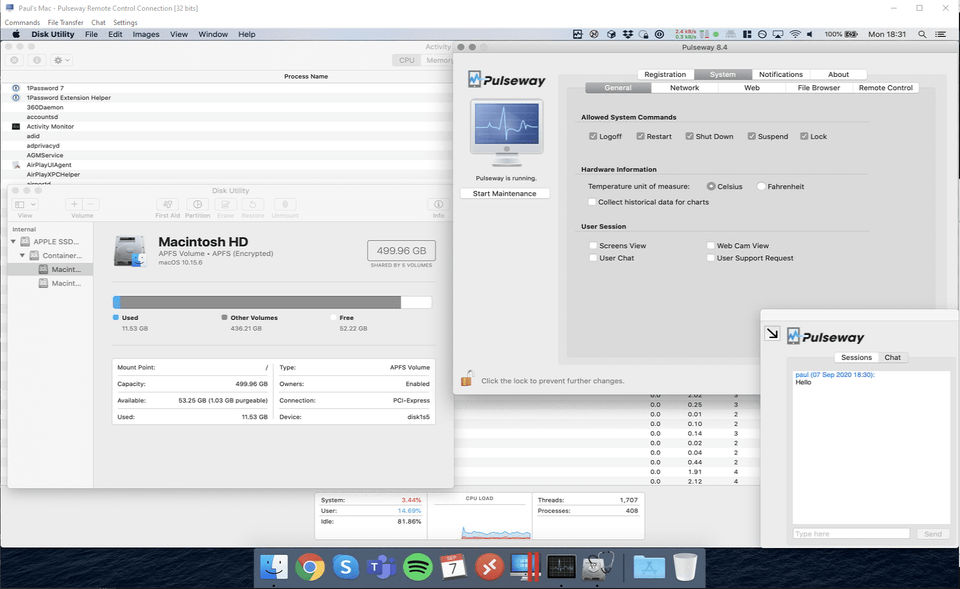Add a volume with the plus icon

tap(74, 204)
